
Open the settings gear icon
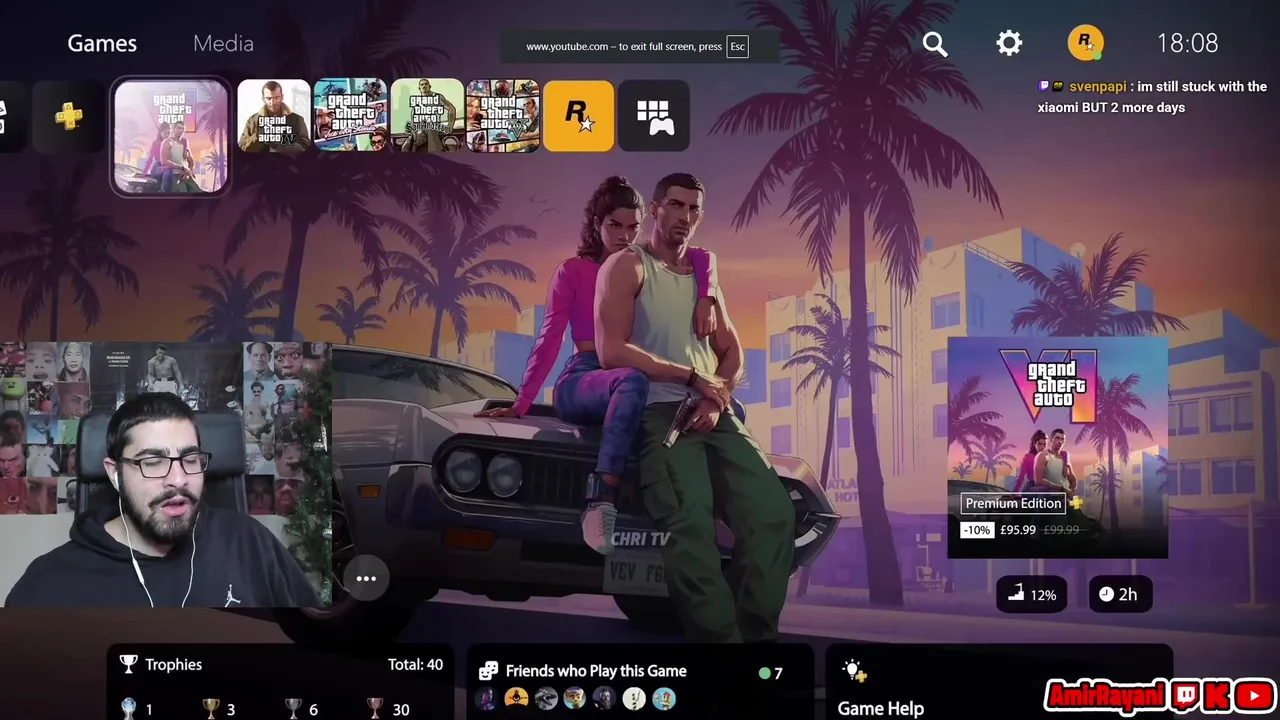click(1009, 43)
